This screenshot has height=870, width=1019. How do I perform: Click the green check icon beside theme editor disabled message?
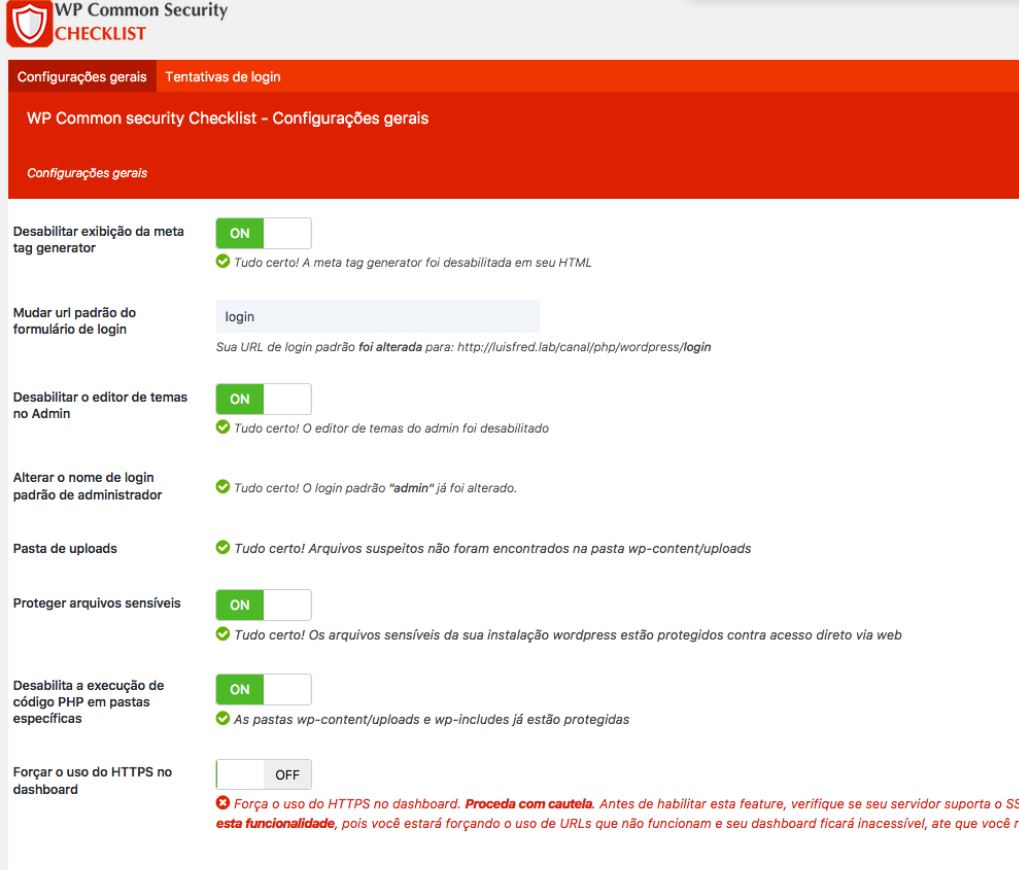(x=223, y=427)
